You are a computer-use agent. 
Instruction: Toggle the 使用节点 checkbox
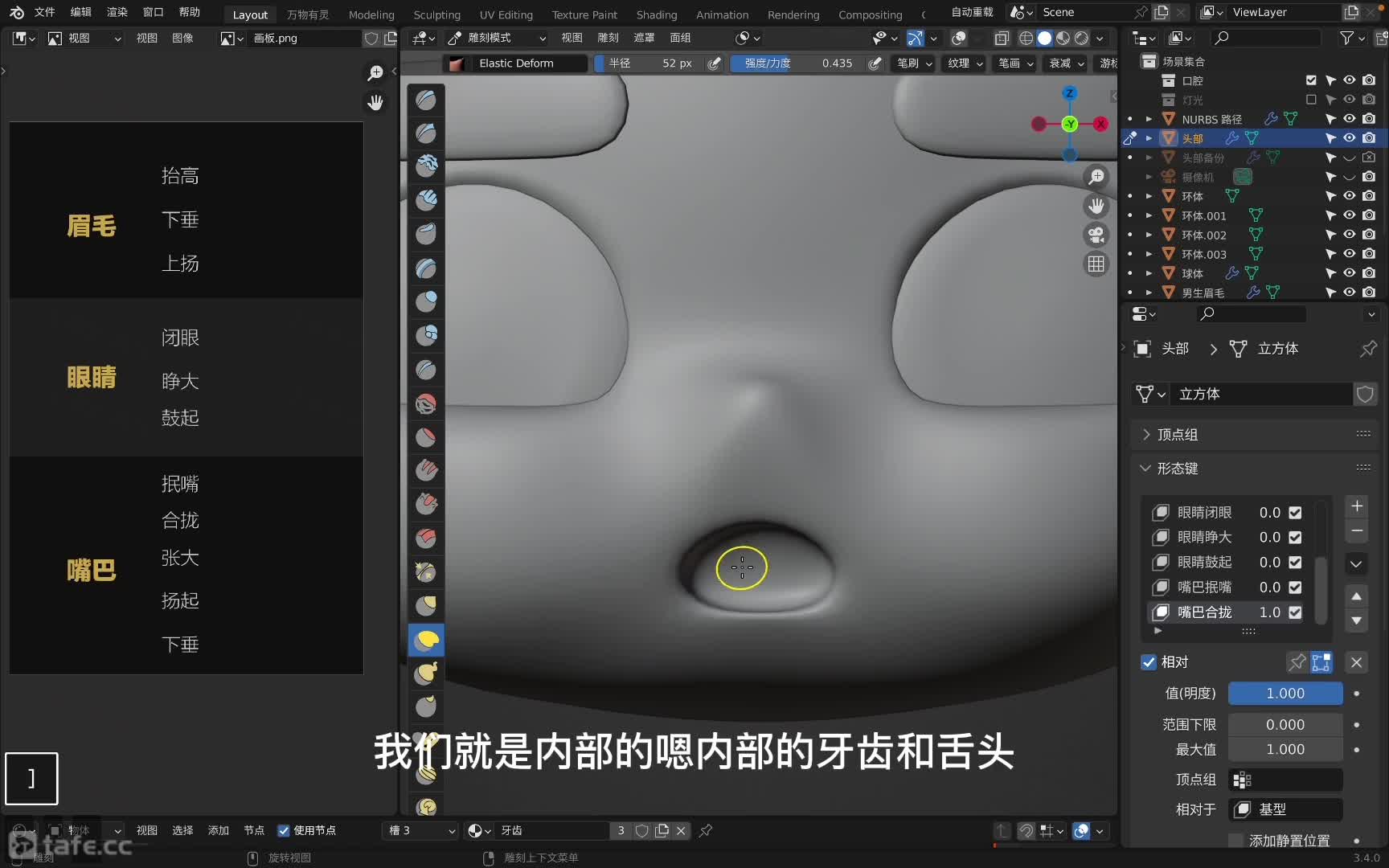coord(284,830)
